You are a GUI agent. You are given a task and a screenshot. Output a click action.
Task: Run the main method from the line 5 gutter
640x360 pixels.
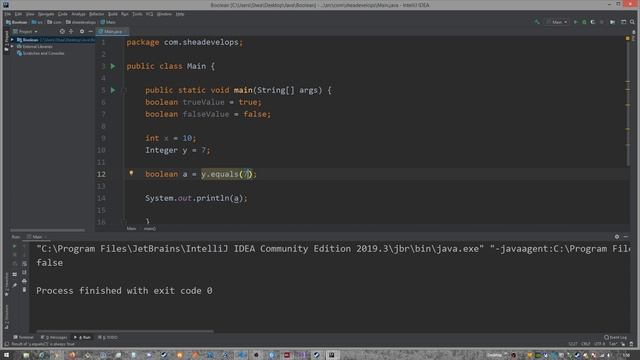tap(113, 90)
